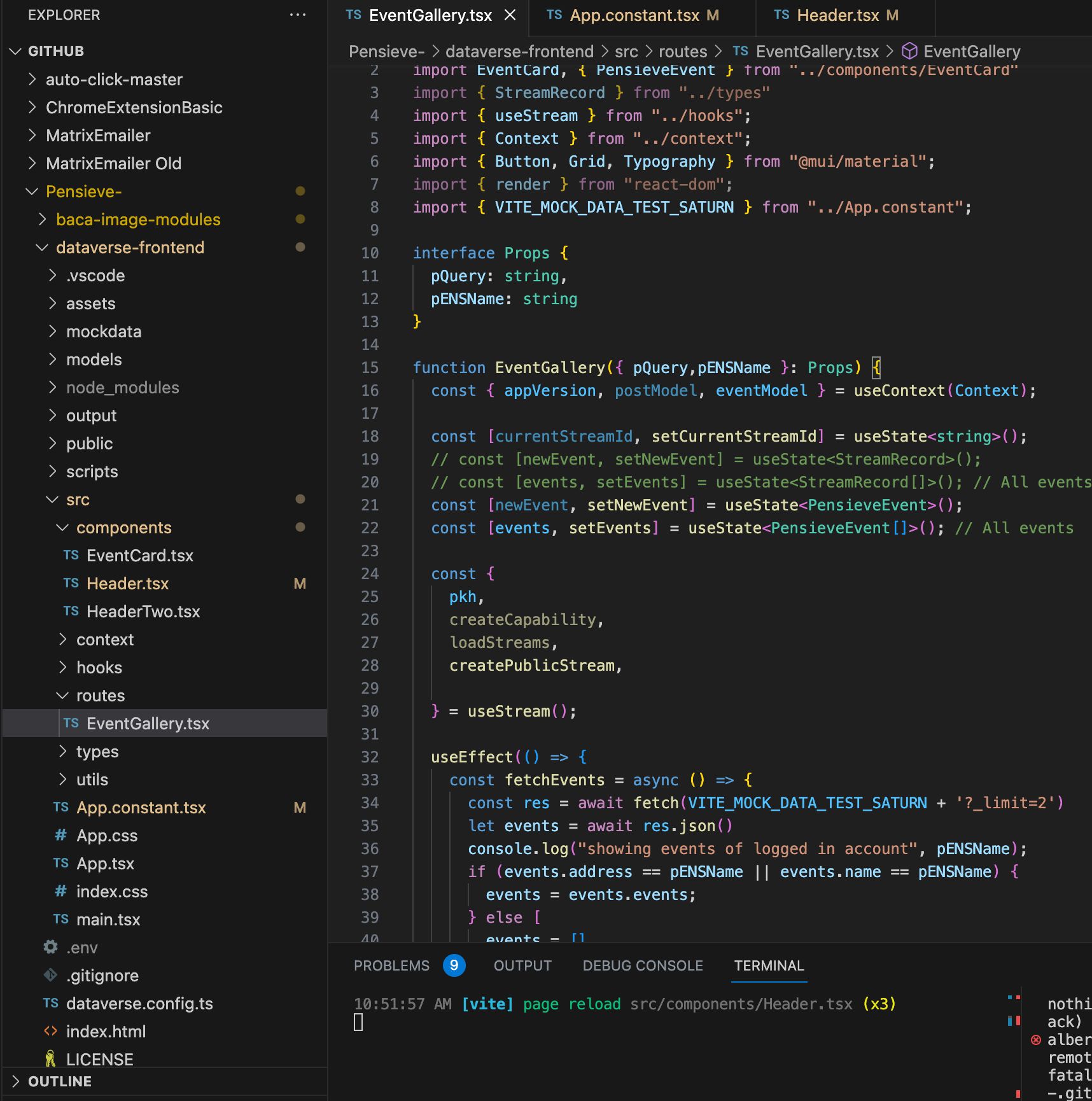Open the OUTPUT panel tab

pyautogui.click(x=522, y=965)
